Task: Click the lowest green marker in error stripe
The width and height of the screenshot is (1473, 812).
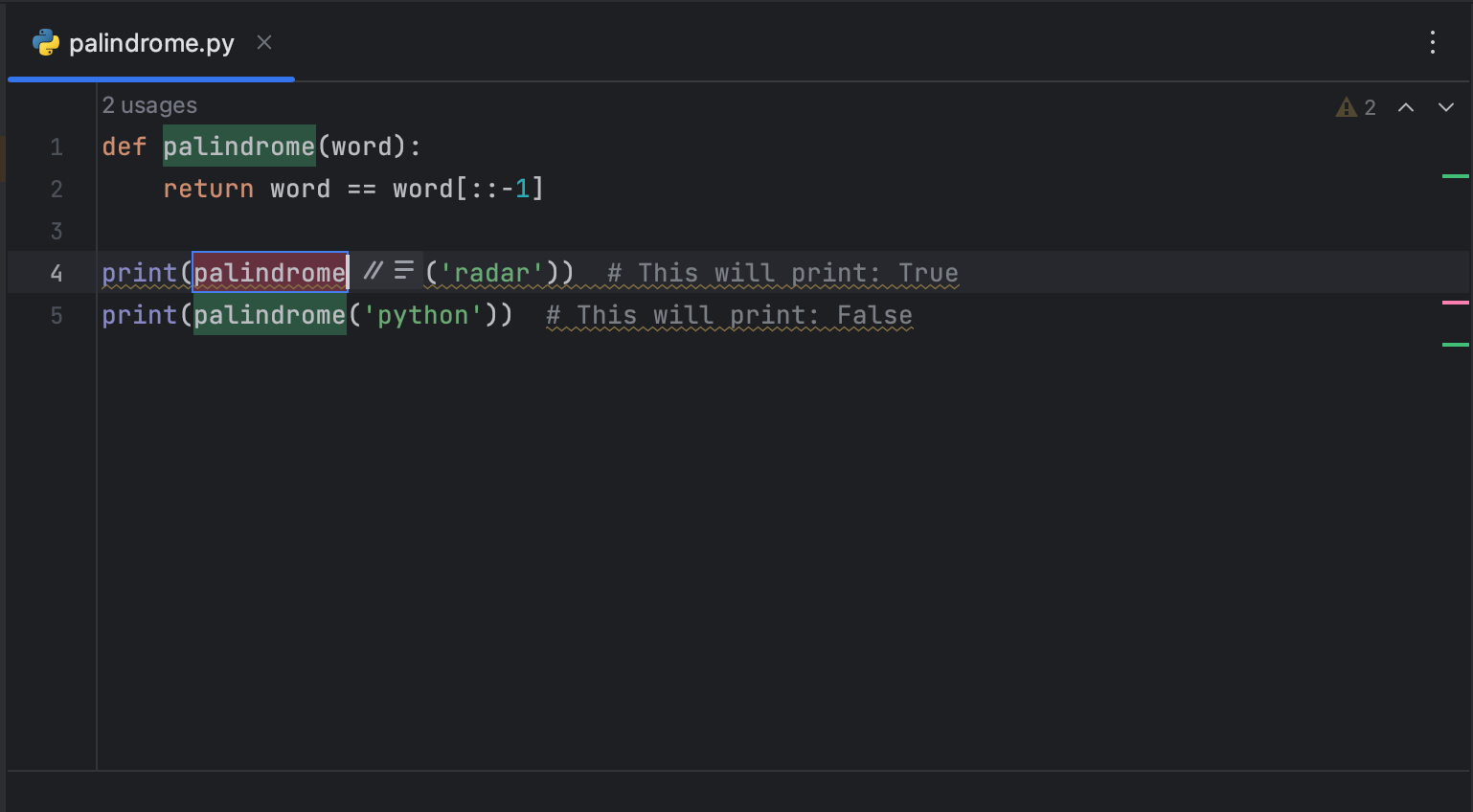Action: [x=1455, y=345]
